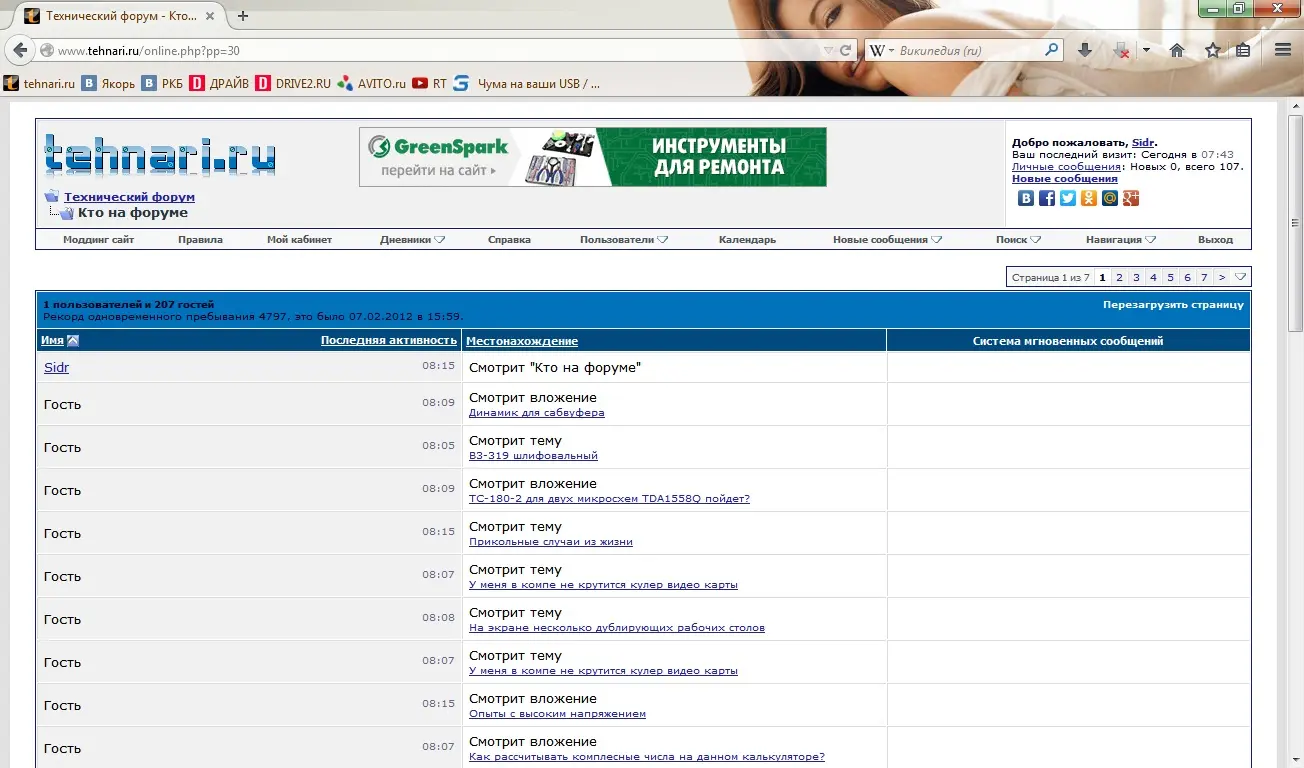Share the page via the Facebook icon
This screenshot has width=1304, height=768.
[x=1047, y=198]
